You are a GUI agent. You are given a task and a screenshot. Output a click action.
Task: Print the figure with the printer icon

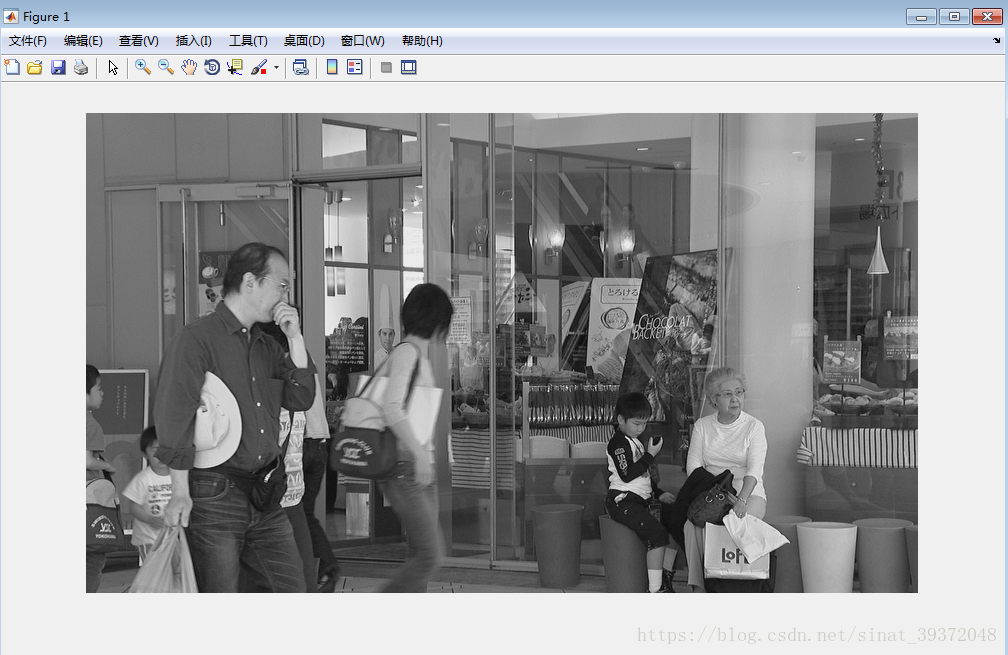pyautogui.click(x=81, y=67)
